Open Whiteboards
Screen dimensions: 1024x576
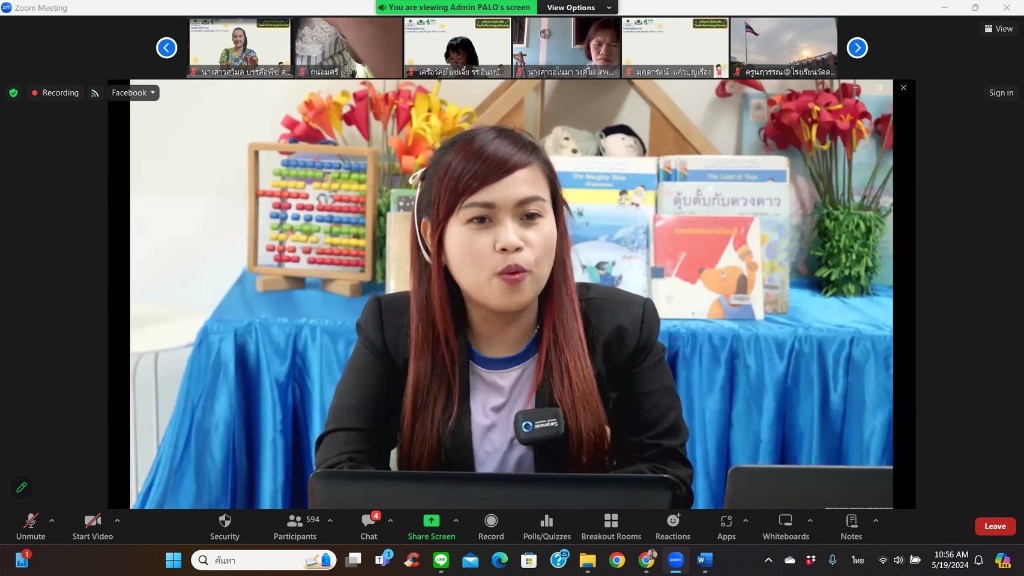tap(786, 526)
